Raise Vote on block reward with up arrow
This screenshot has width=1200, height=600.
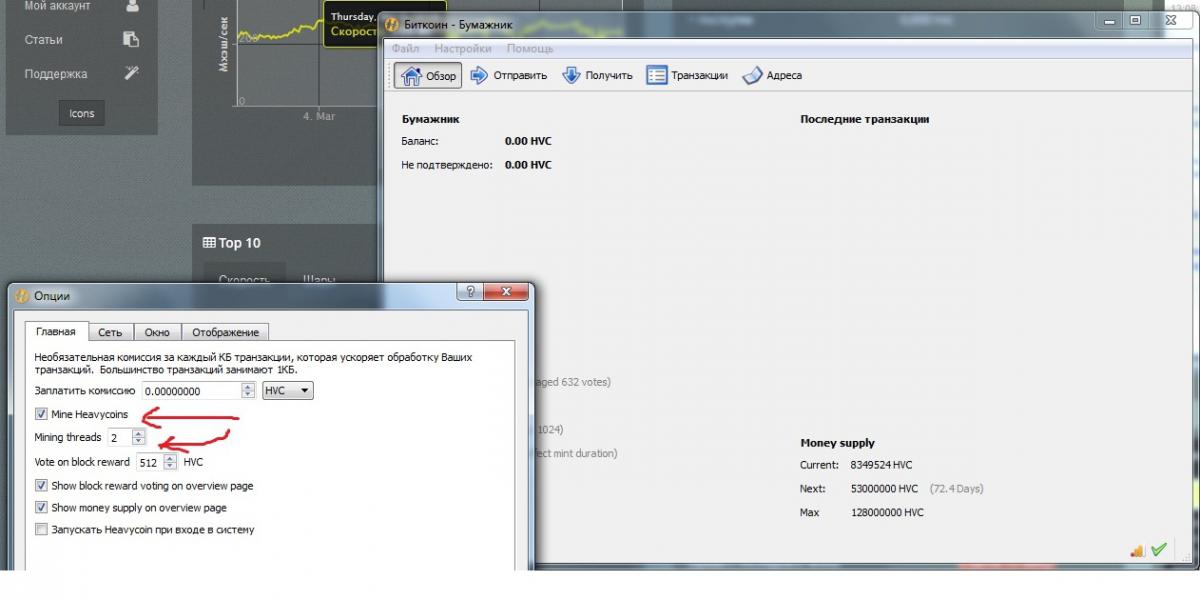point(170,458)
